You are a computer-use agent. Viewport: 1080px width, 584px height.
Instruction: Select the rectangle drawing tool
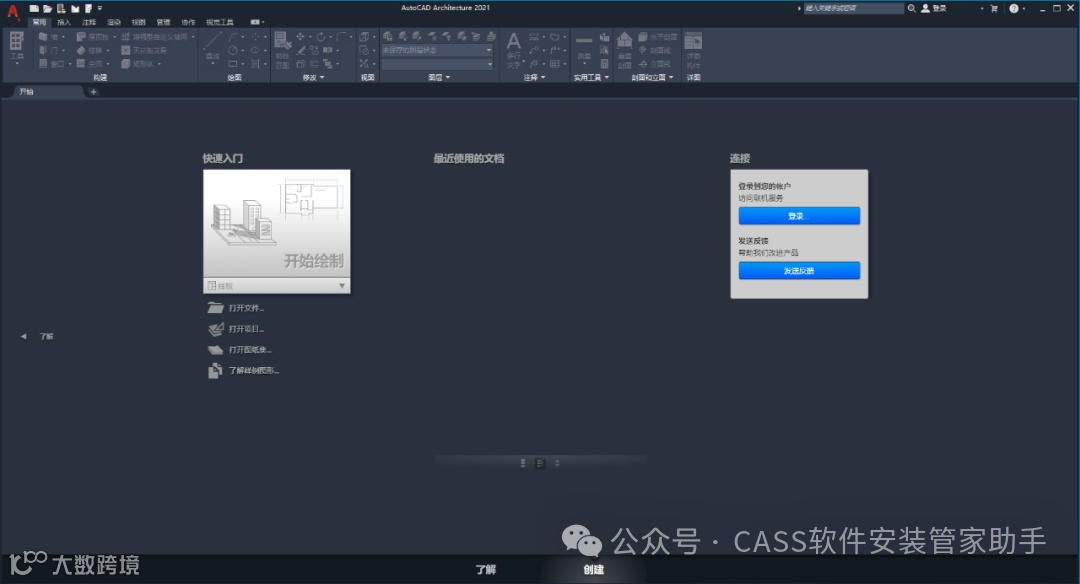[x=233, y=63]
